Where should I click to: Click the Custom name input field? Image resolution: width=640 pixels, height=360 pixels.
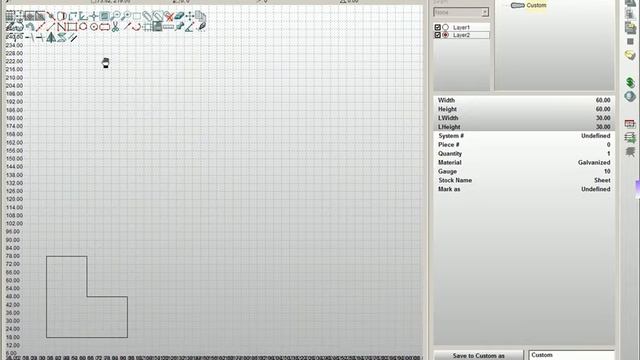tap(571, 355)
